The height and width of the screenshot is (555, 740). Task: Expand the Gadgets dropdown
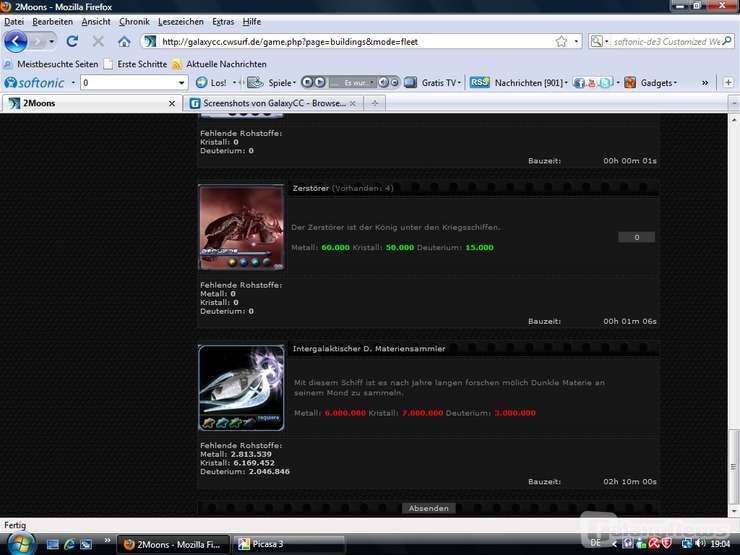click(675, 83)
